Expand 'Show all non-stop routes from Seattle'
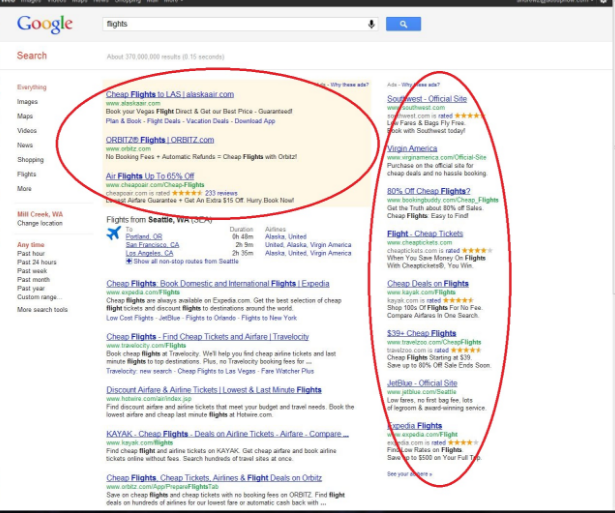This screenshot has height=513, width=615. tap(182, 261)
